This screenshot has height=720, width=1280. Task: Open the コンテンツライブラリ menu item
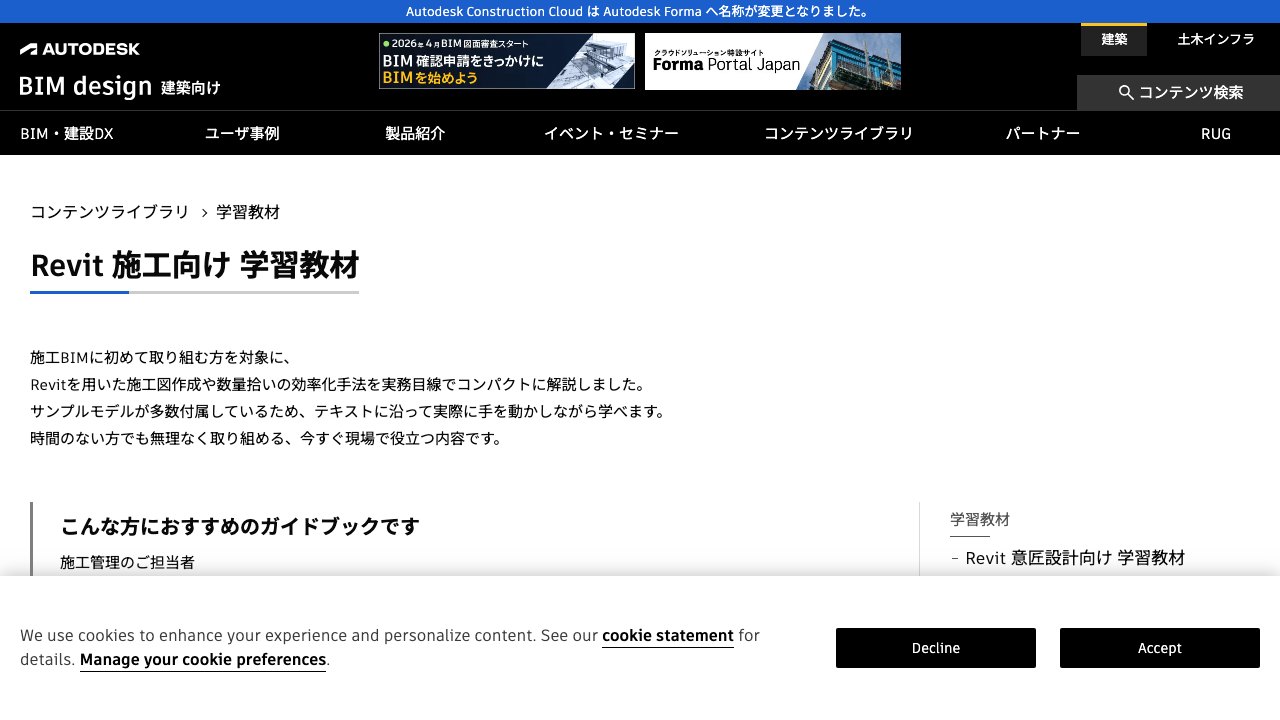point(839,133)
